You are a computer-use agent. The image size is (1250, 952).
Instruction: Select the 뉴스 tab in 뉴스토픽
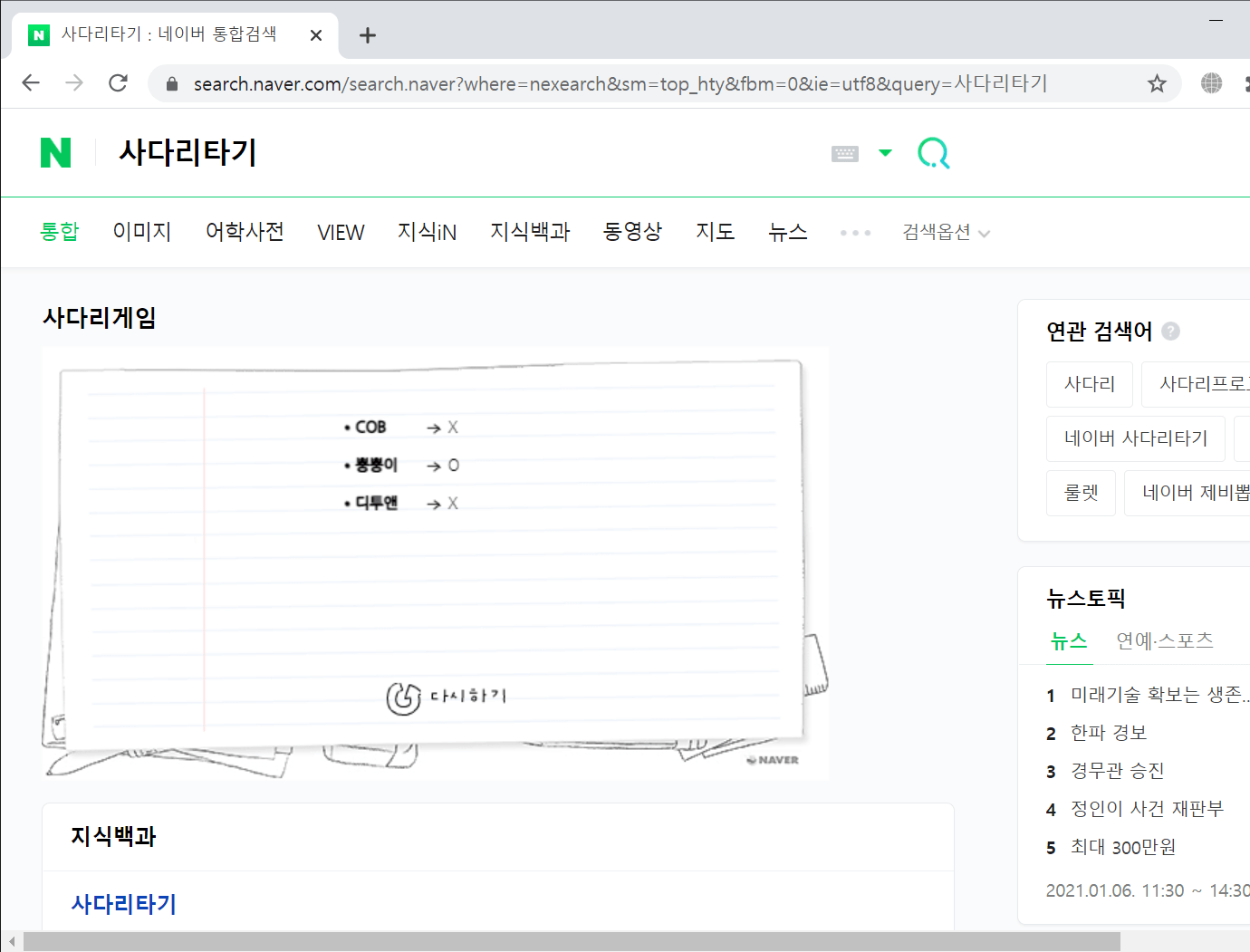tap(1069, 640)
